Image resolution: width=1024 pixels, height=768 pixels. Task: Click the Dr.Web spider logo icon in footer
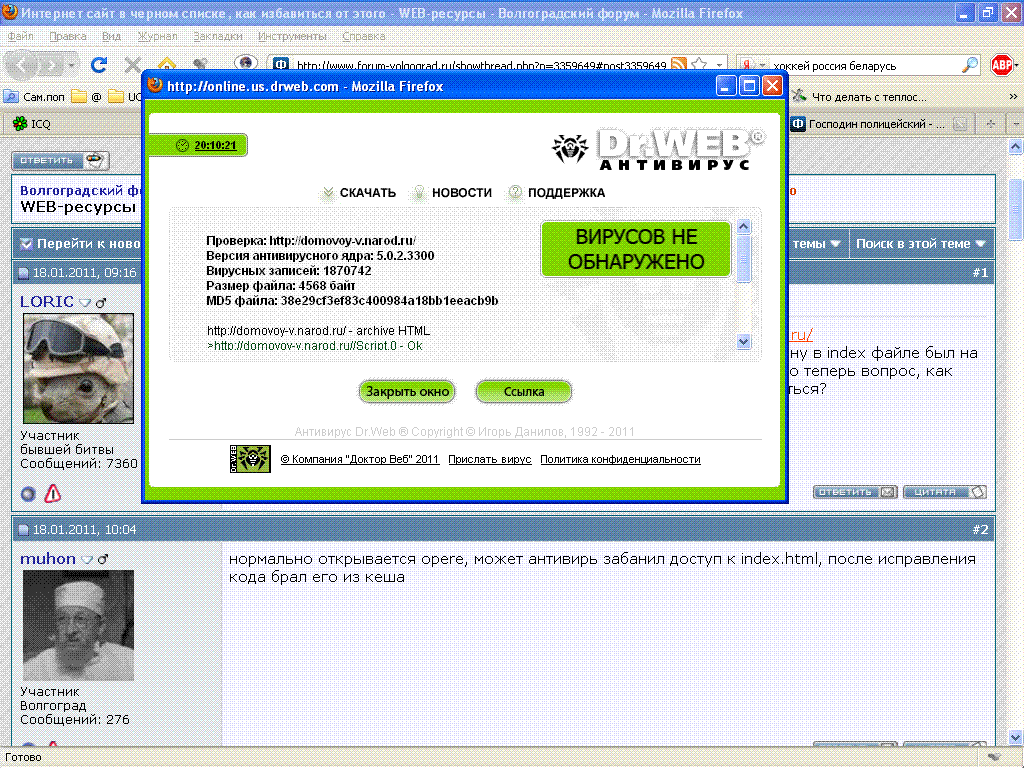[x=250, y=458]
